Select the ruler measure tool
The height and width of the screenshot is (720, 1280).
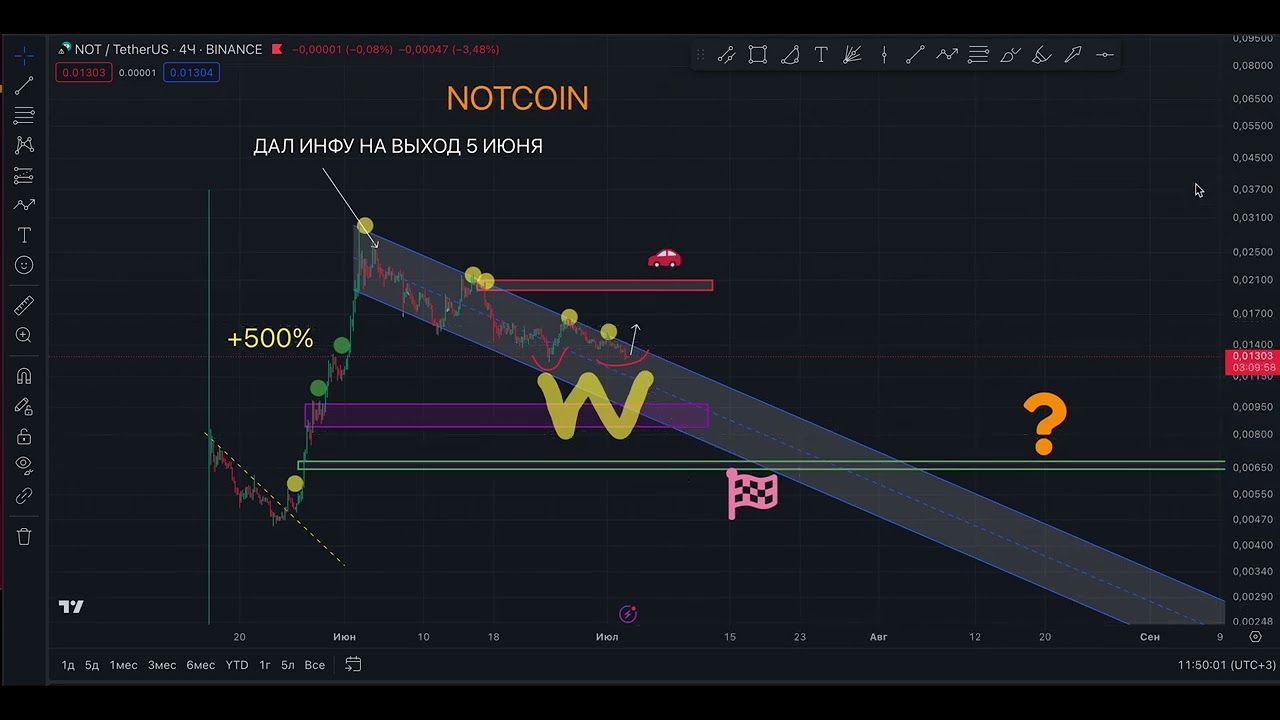[24, 305]
